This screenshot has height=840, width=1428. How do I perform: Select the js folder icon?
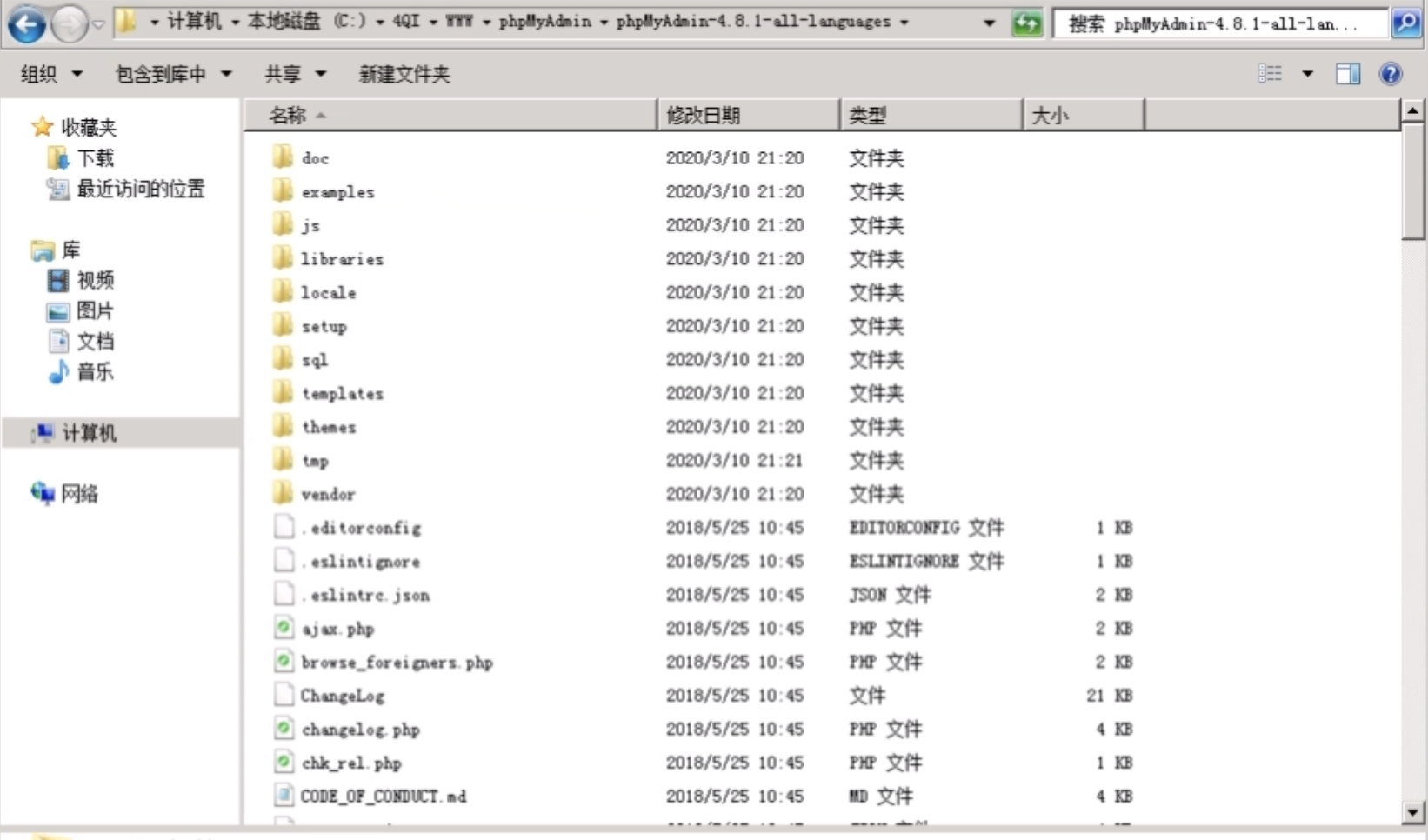pyautogui.click(x=283, y=224)
